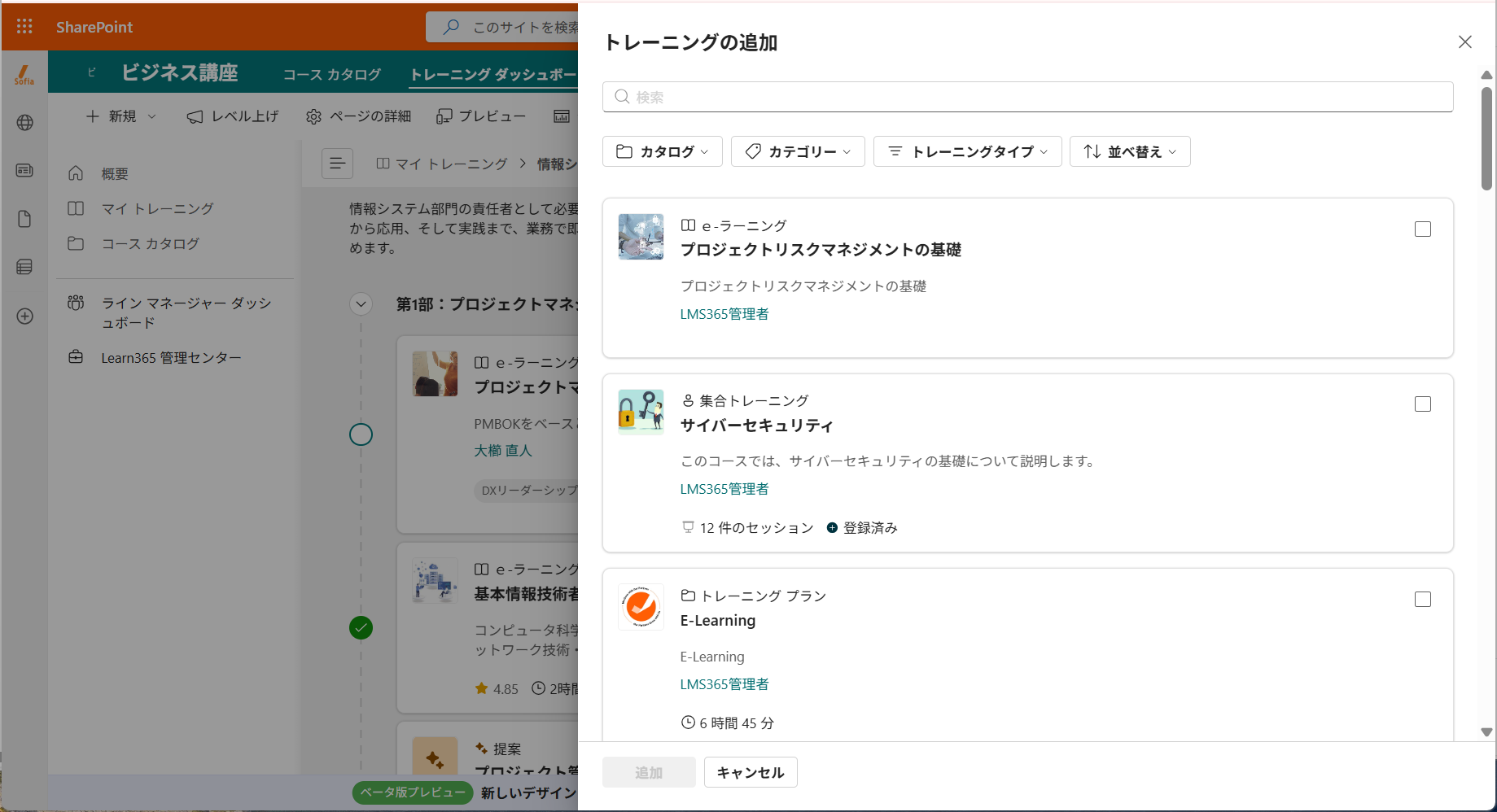Toggle the outline list icon next to breadcrumb
Image resolution: width=1497 pixels, height=812 pixels.
pyautogui.click(x=337, y=164)
